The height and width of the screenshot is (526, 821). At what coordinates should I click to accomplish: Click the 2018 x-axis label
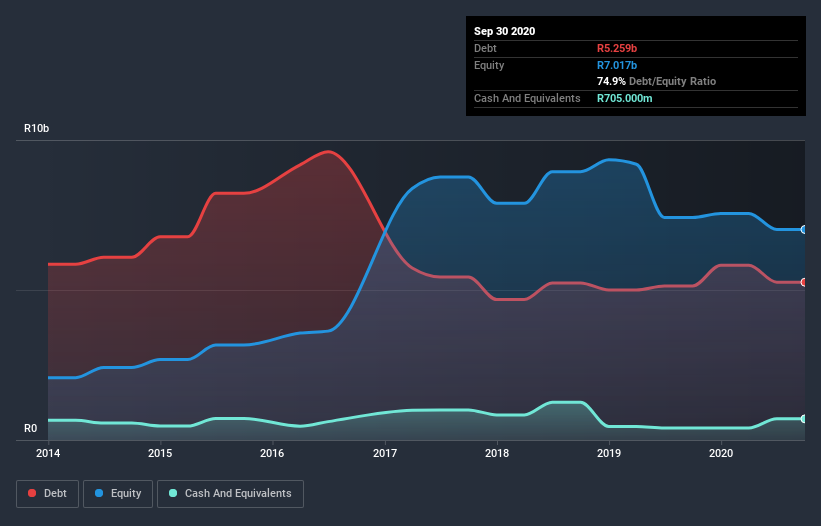(497, 453)
